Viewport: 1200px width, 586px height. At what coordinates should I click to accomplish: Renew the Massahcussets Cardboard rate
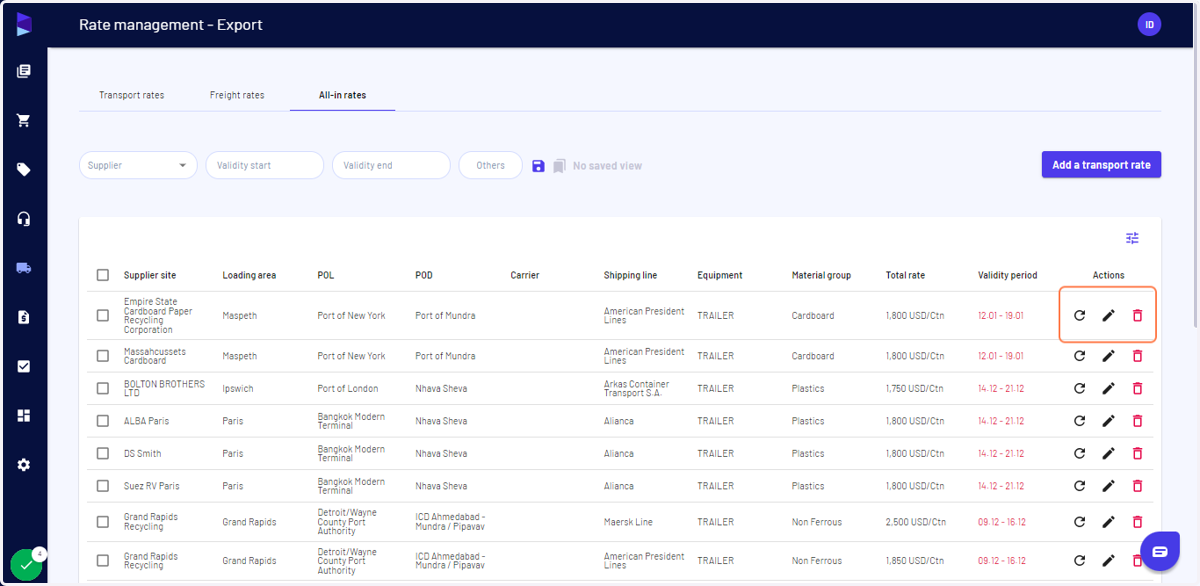tap(1079, 356)
